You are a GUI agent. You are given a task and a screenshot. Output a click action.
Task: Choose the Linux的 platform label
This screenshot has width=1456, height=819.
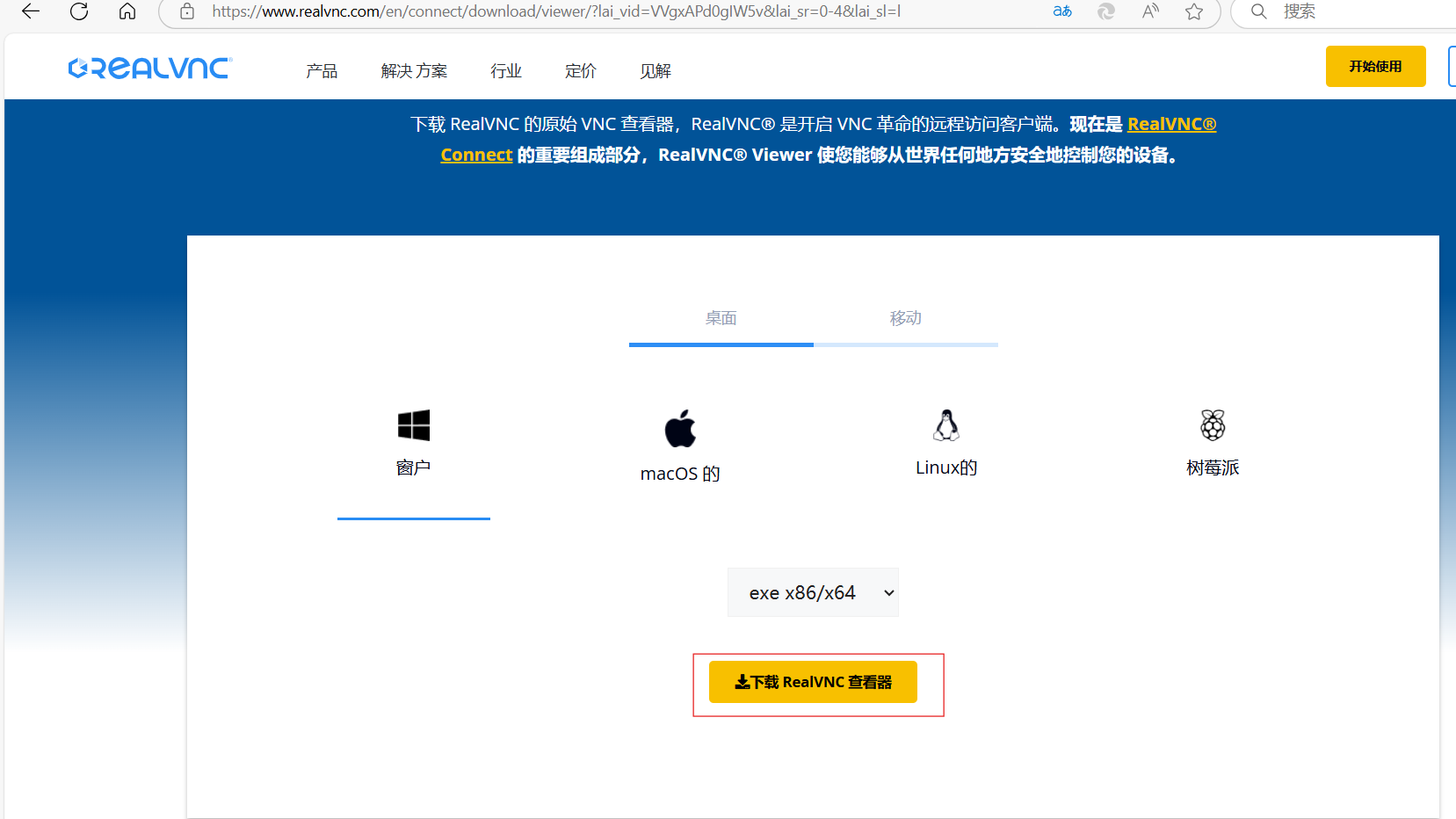(946, 467)
